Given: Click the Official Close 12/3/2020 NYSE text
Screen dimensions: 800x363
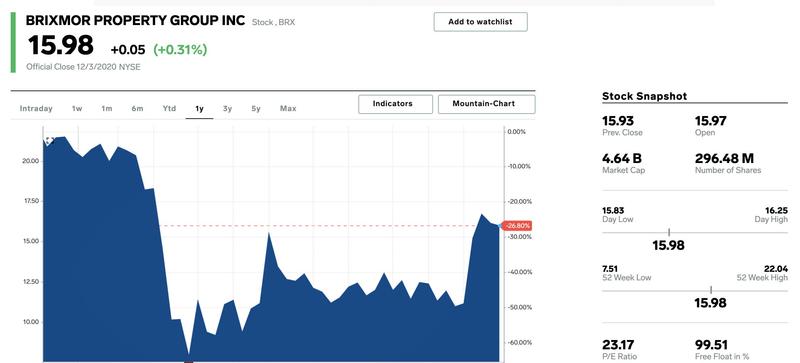Looking at the screenshot, I should (x=83, y=67).
